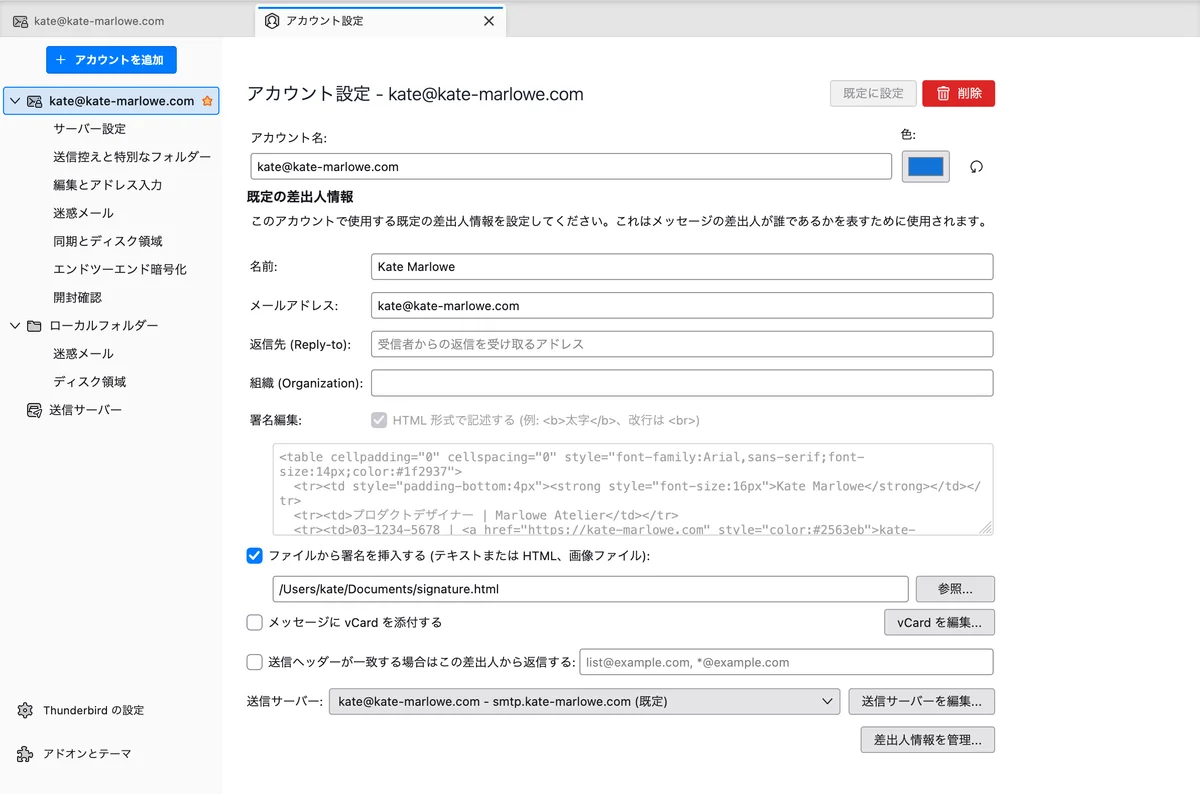Click vCard を編集... button
Screen dimensions: 1200x794
pyautogui.click(x=939, y=622)
